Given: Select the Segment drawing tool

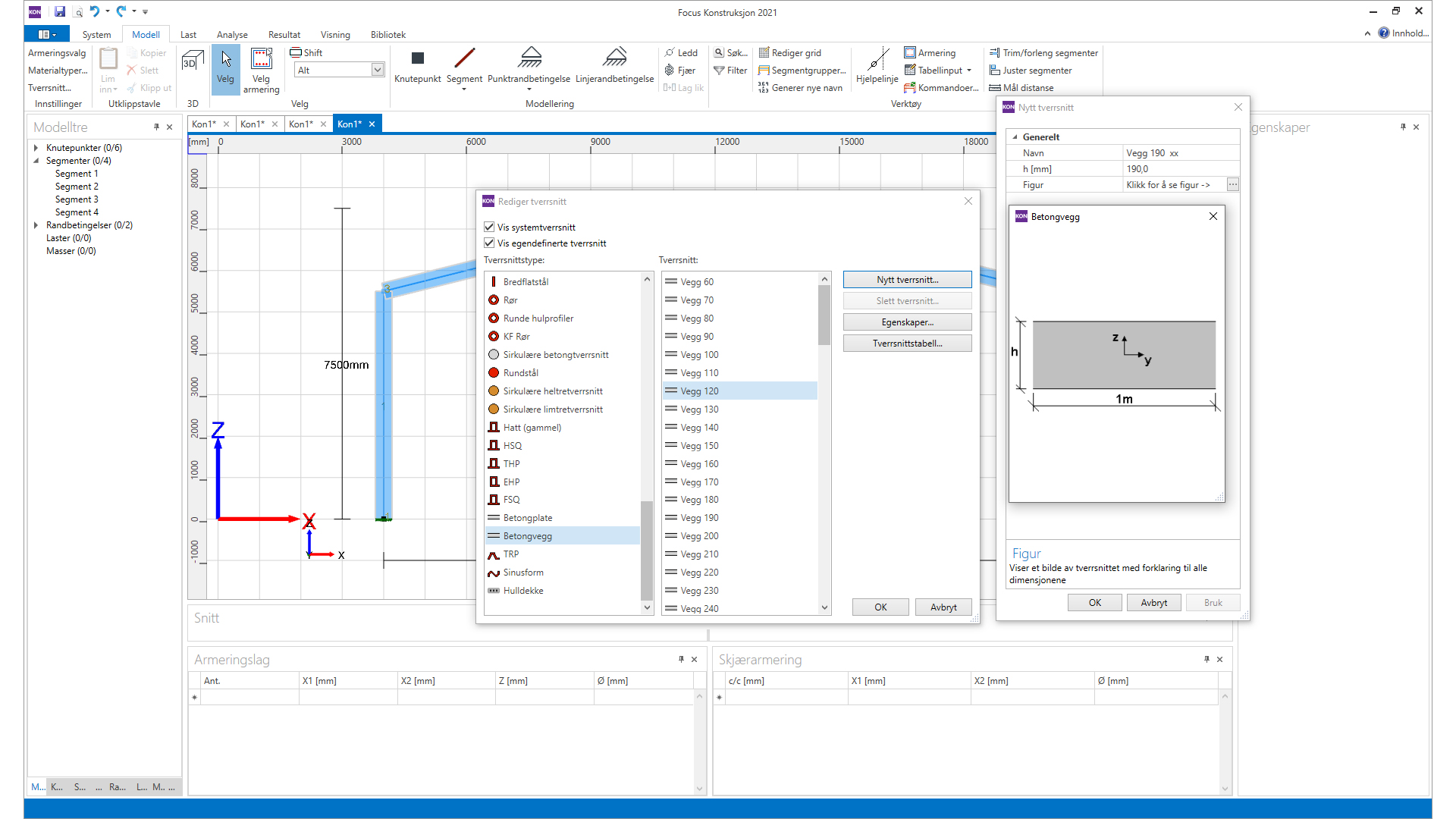Looking at the screenshot, I should pos(464,67).
